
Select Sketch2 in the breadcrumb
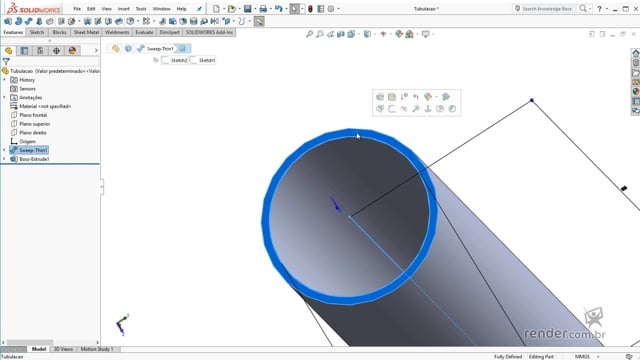pos(175,60)
